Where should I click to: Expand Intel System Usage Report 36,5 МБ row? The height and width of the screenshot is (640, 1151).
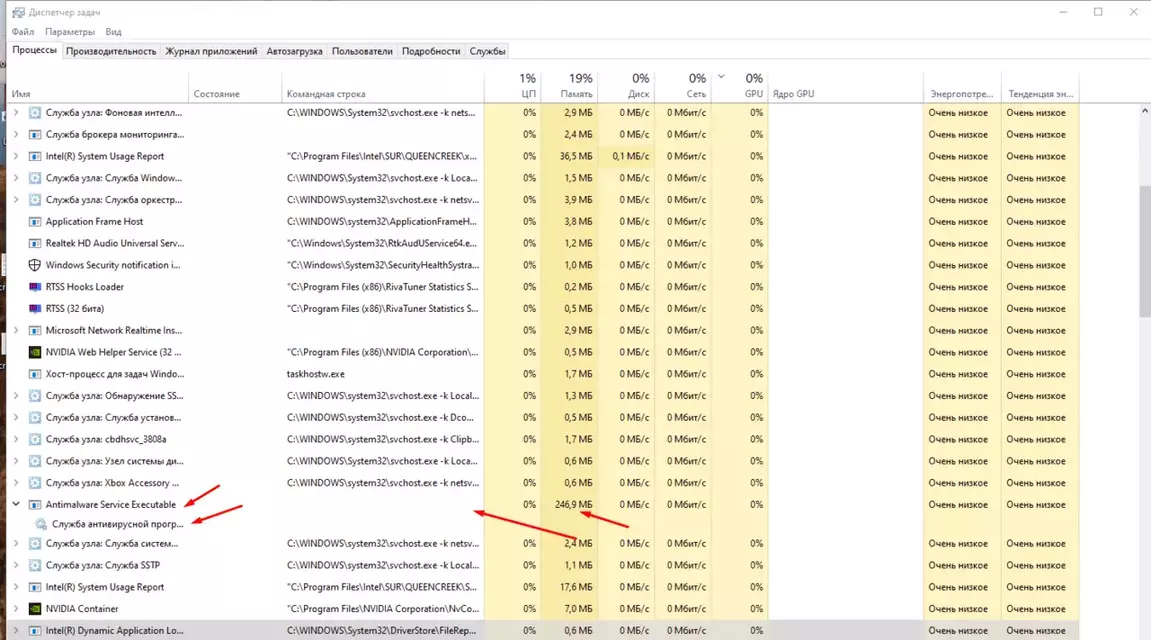point(16,156)
